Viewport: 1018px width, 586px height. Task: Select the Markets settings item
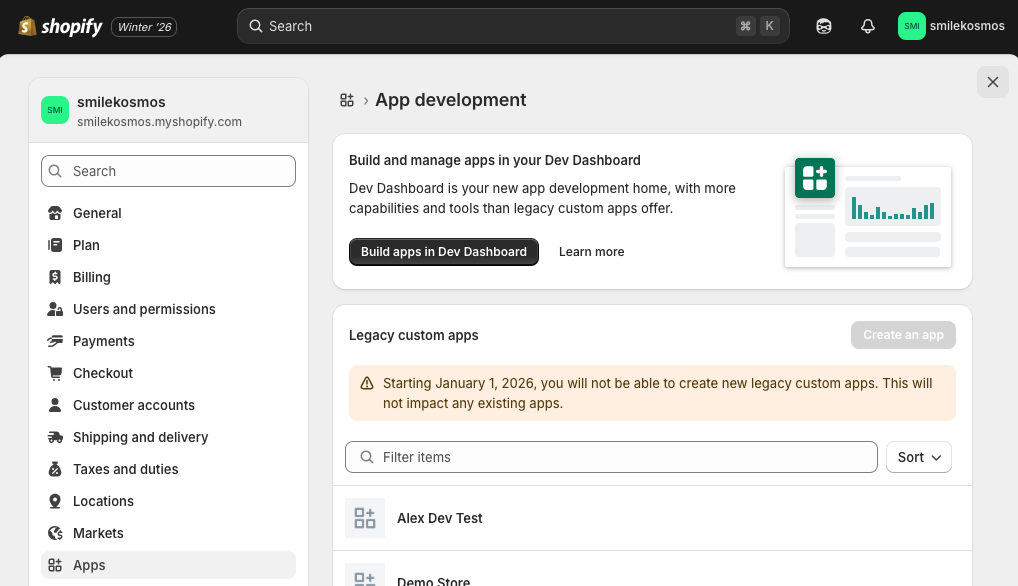[x=98, y=533]
